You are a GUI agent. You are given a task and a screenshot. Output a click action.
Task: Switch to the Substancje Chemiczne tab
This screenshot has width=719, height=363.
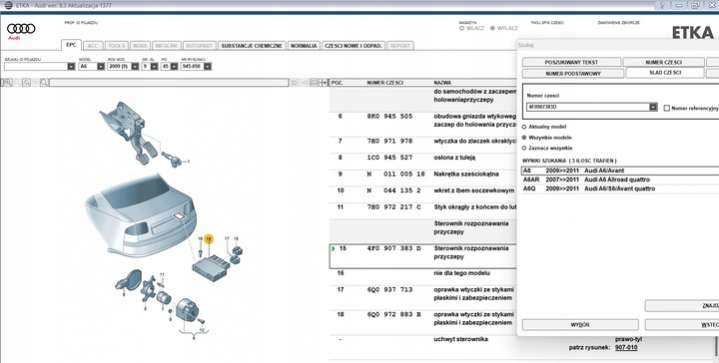click(x=251, y=46)
